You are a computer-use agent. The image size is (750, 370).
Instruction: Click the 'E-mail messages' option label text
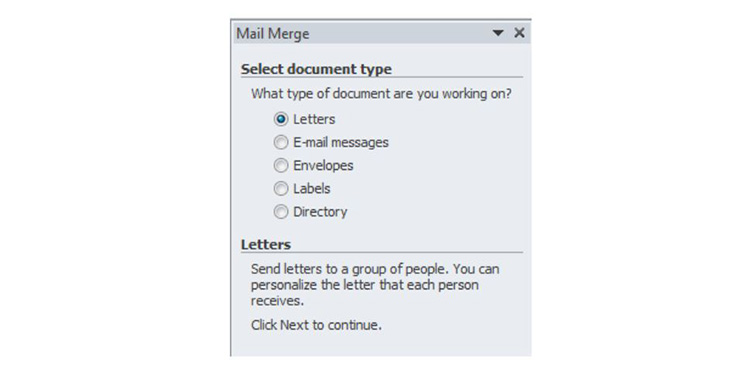(x=341, y=142)
